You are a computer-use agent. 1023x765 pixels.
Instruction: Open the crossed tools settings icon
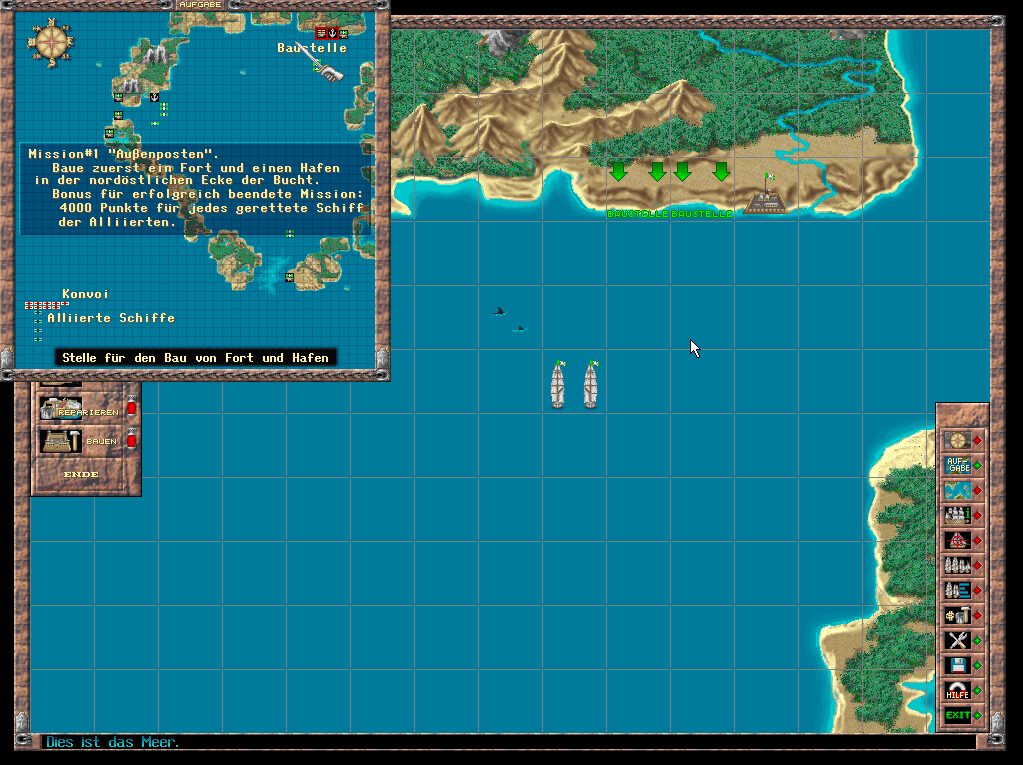(x=957, y=640)
